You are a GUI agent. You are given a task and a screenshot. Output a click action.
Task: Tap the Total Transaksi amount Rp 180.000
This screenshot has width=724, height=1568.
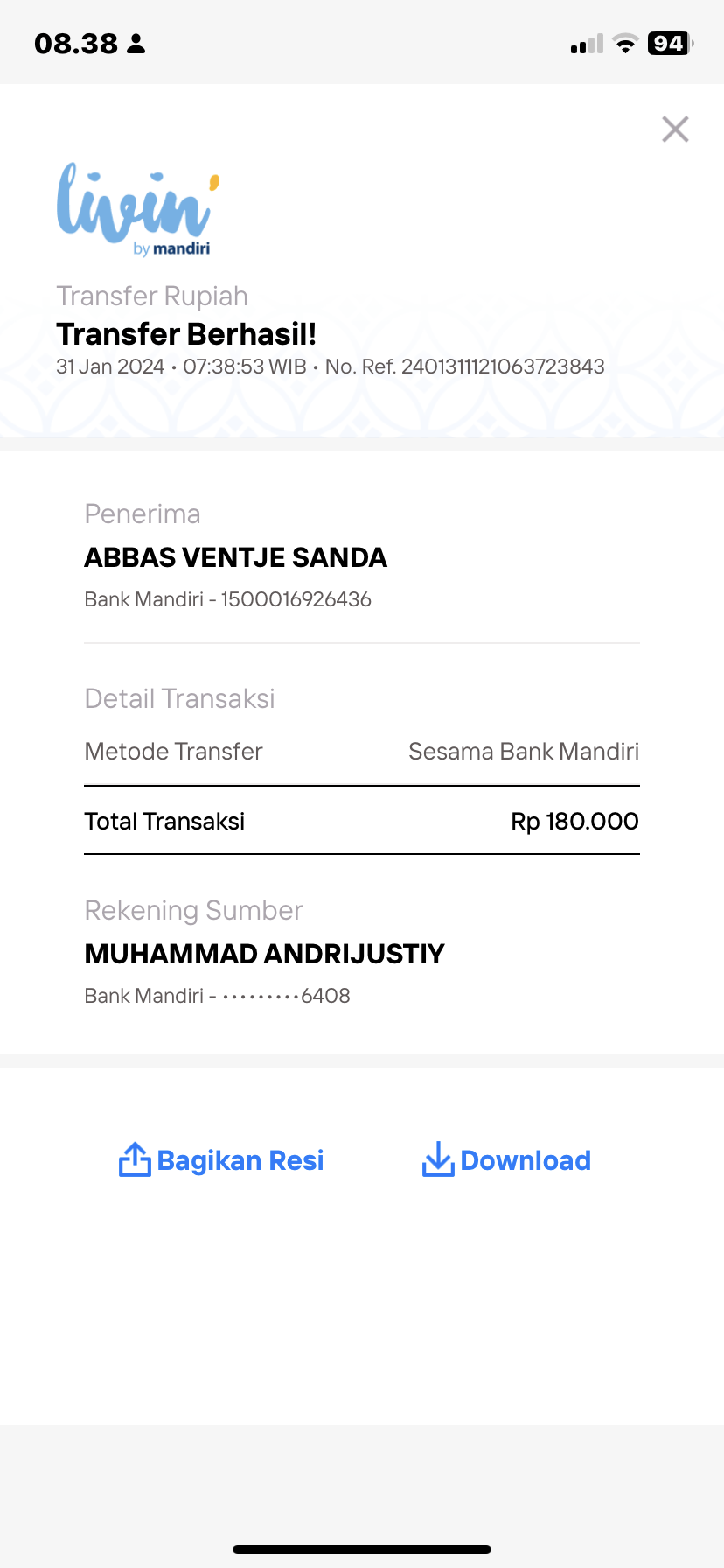574,821
